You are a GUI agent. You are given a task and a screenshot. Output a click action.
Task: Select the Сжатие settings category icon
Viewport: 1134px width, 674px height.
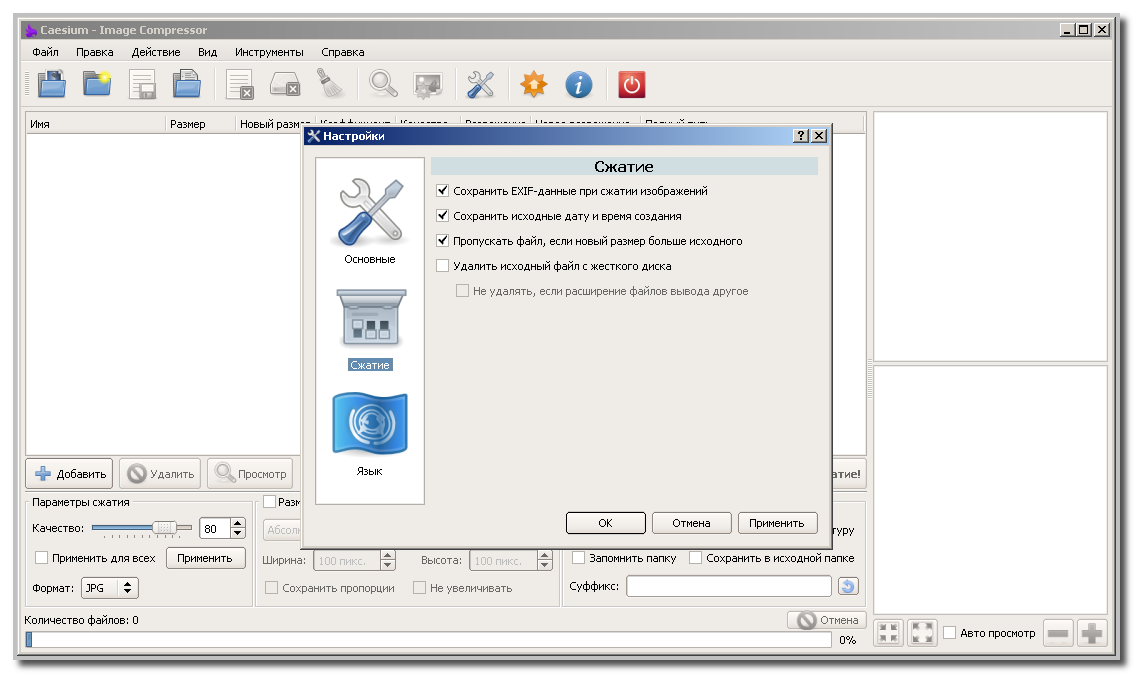tap(370, 329)
